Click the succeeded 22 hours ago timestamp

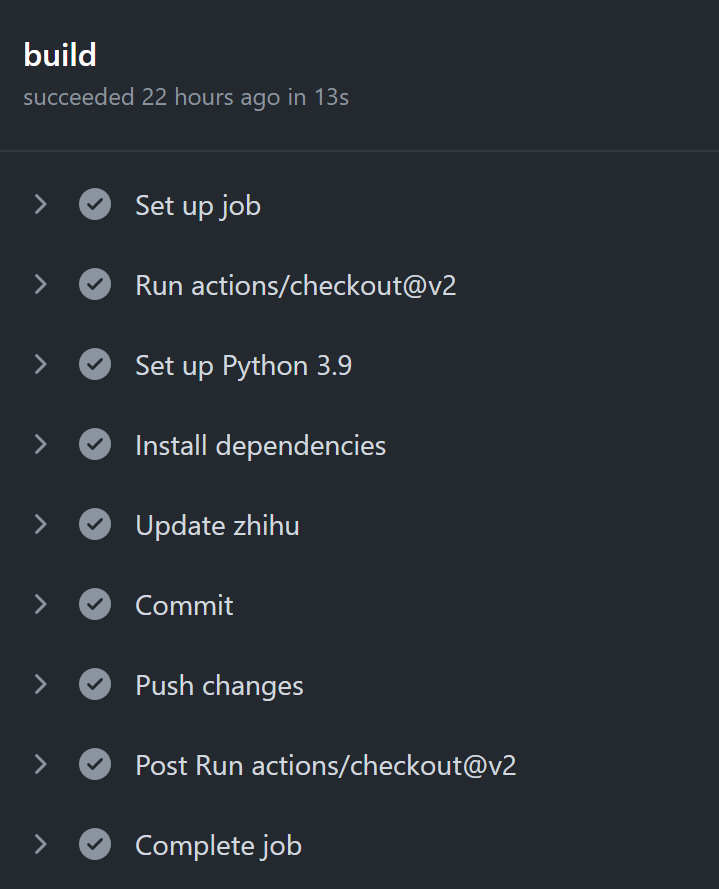[x=185, y=98]
